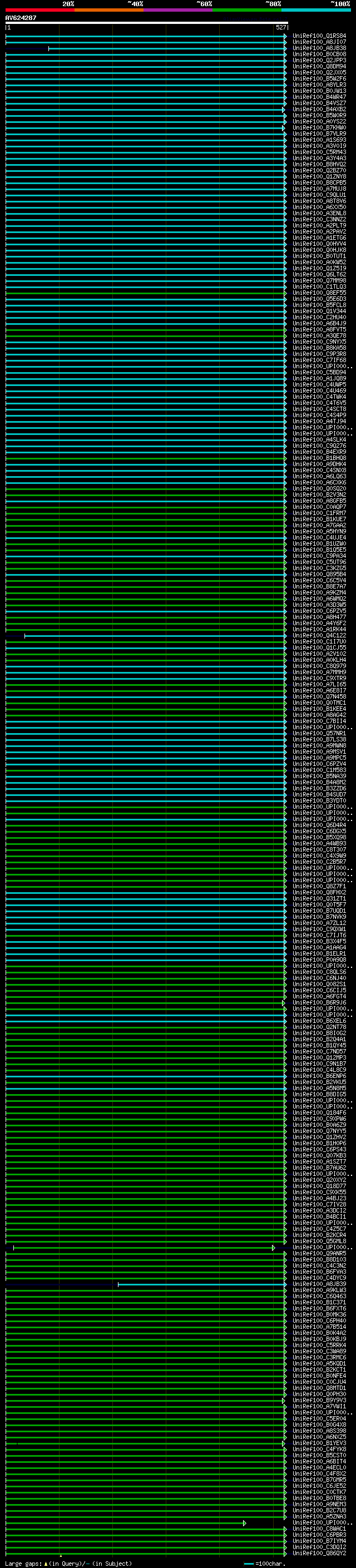Select the UniRef100_Q1ZNY8 label
Image resolution: width=356 pixels, height=1568 pixels.
(x=319, y=176)
